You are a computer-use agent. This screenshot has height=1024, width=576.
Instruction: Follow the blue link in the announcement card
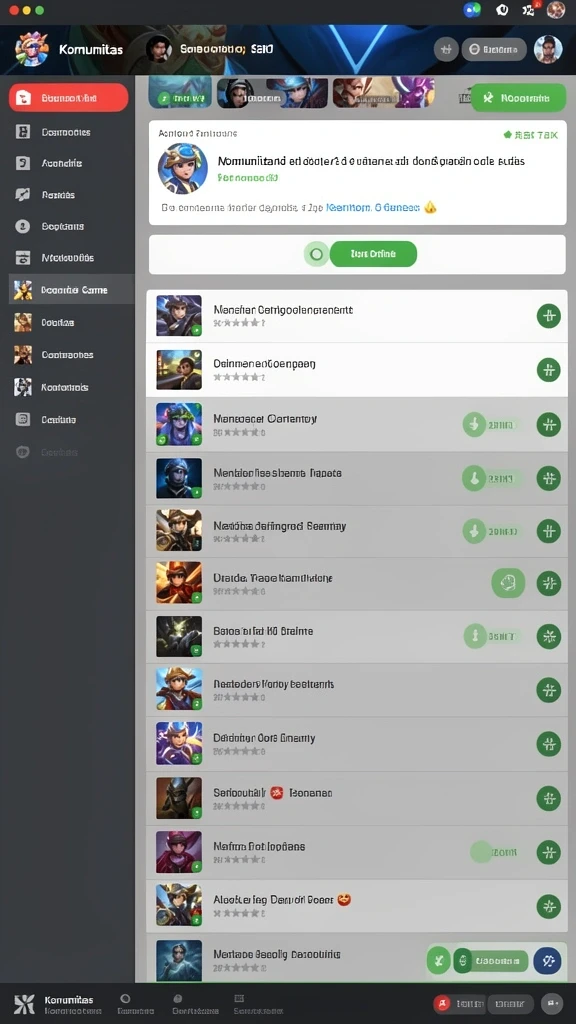(x=372, y=208)
